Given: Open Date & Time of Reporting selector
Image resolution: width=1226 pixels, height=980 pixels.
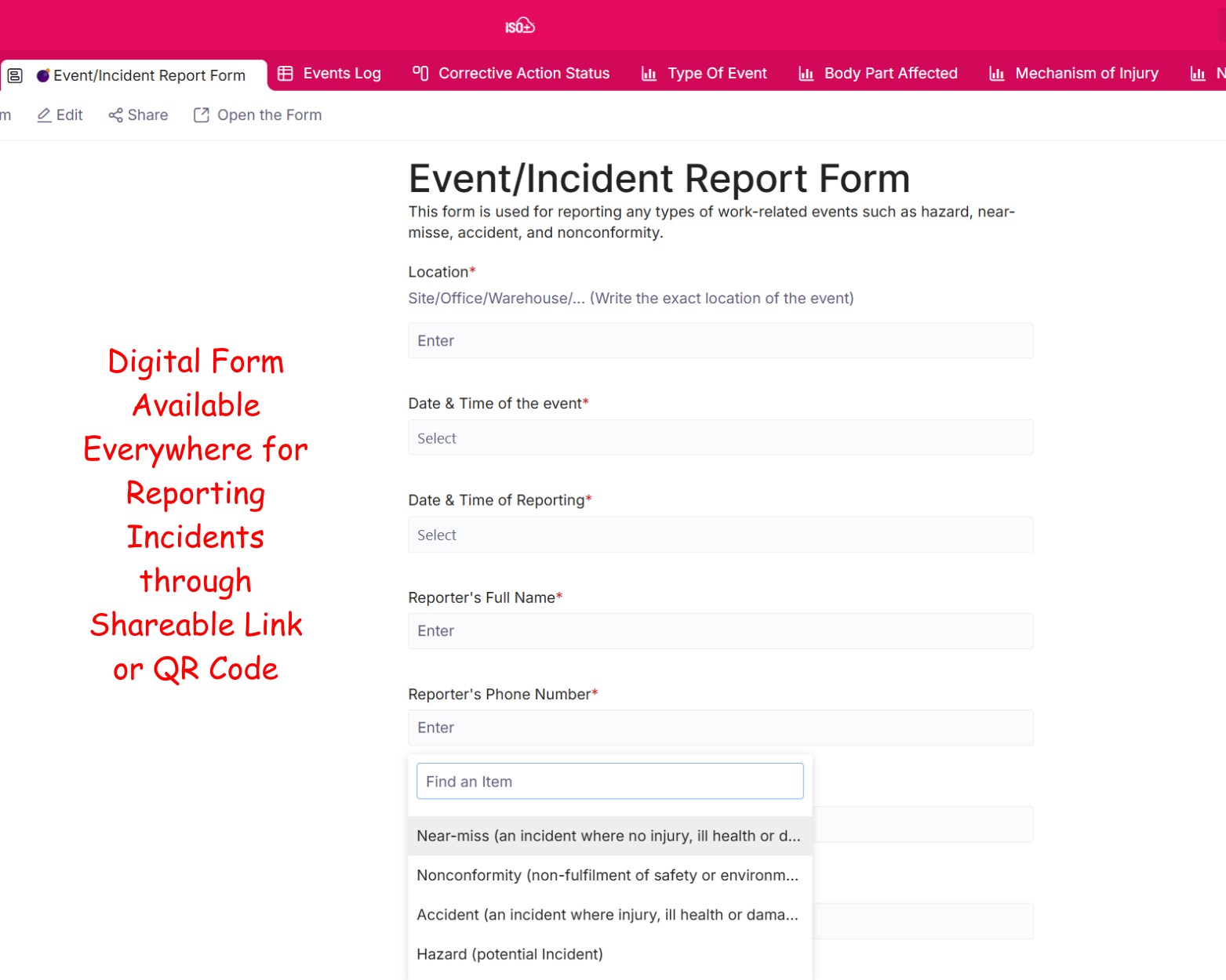Looking at the screenshot, I should (x=720, y=535).
